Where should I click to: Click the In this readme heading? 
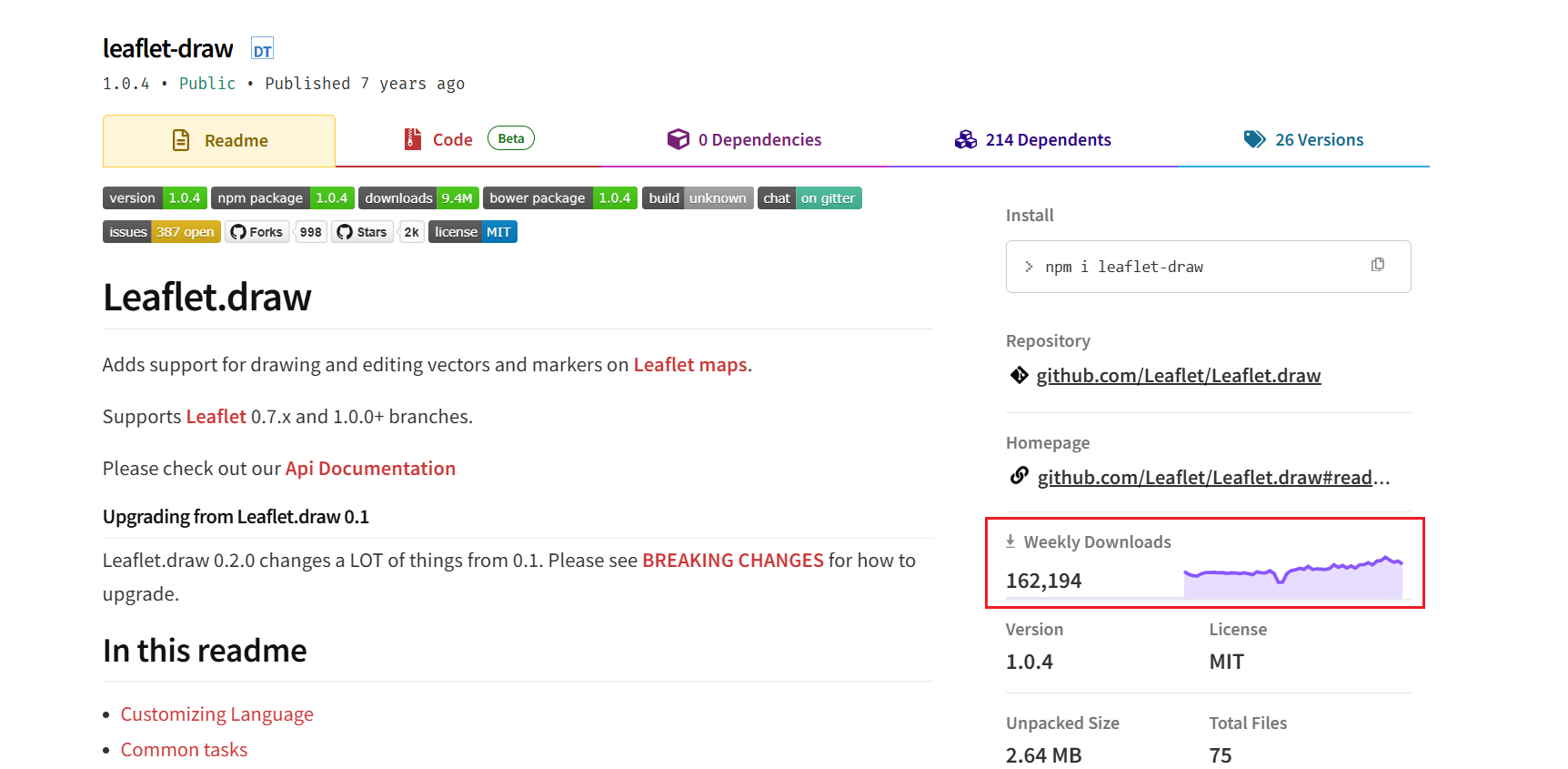[205, 651]
